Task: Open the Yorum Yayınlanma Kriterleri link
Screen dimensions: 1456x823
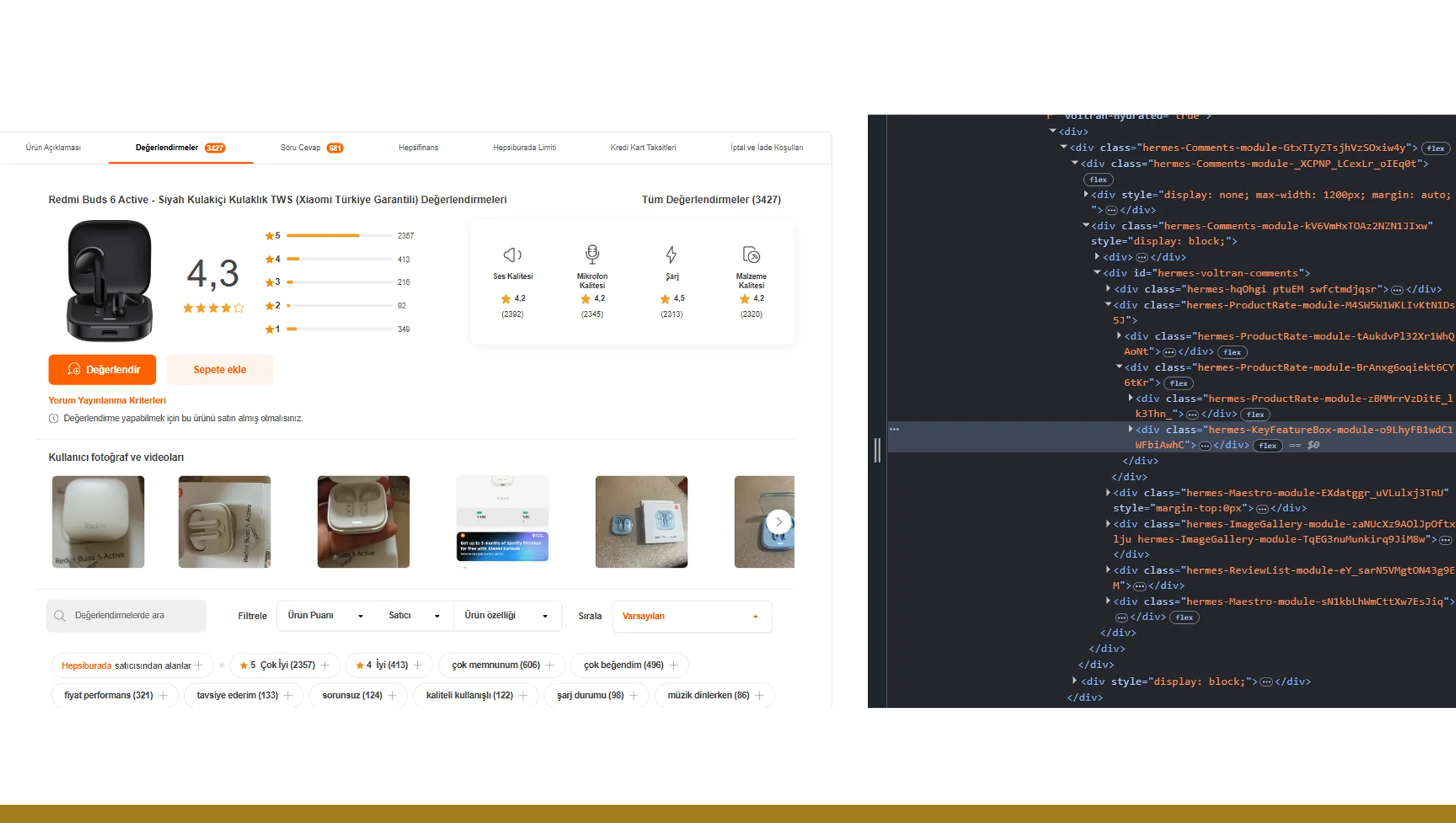Action: (107, 401)
